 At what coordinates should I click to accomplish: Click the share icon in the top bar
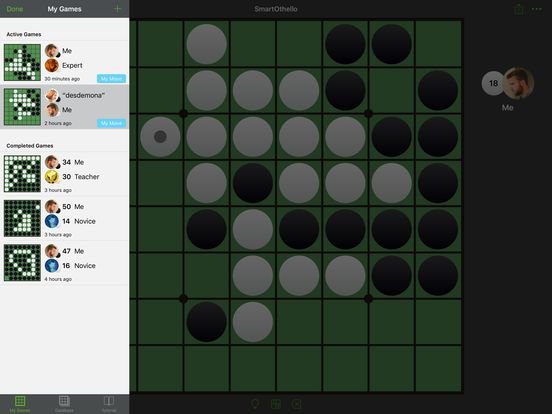(519, 9)
